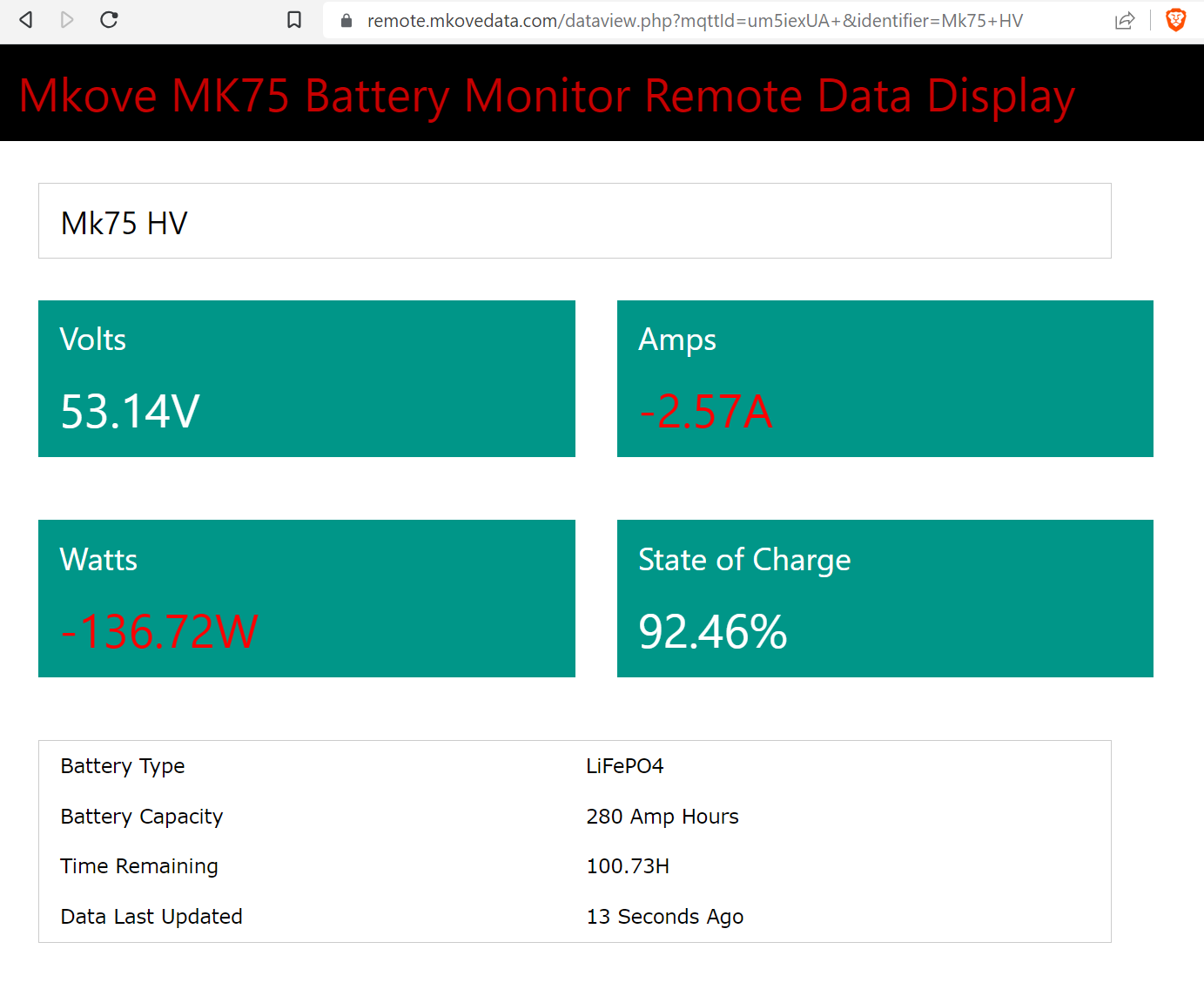Select the Mk75 HV identifier box

[x=575, y=221]
